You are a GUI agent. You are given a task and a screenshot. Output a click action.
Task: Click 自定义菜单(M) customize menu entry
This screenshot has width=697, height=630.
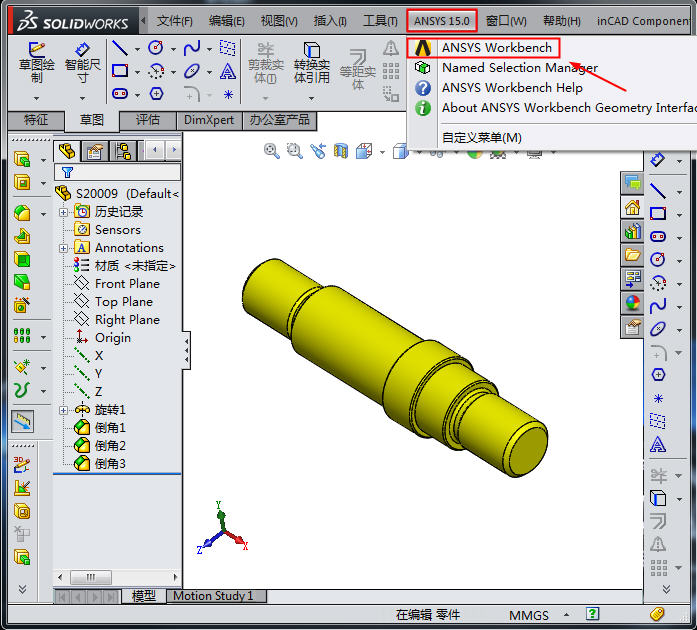tap(481, 137)
